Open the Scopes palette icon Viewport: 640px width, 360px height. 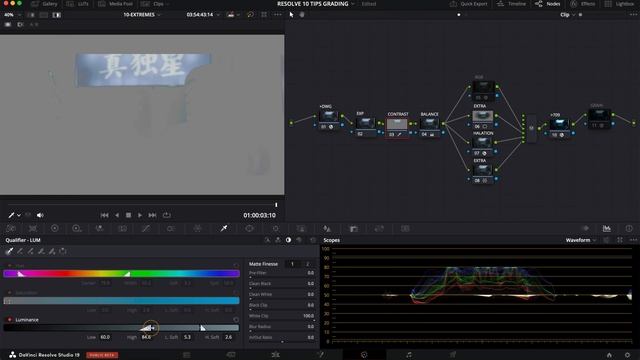coord(607,229)
